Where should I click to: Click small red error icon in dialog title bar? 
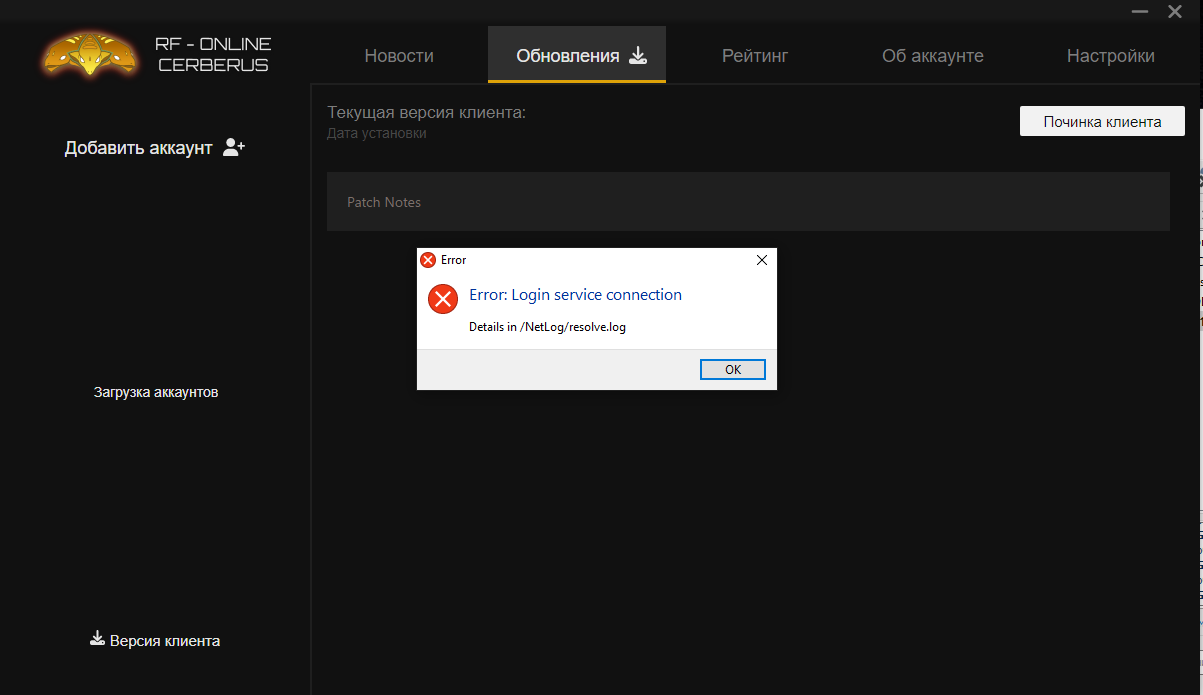click(428, 260)
